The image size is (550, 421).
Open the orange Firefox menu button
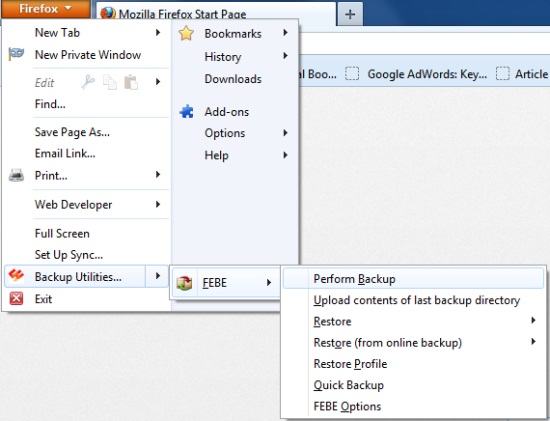click(46, 8)
